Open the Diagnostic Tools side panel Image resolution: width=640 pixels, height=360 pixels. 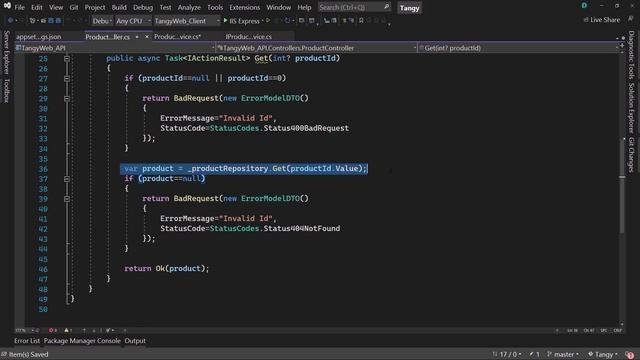tap(631, 55)
